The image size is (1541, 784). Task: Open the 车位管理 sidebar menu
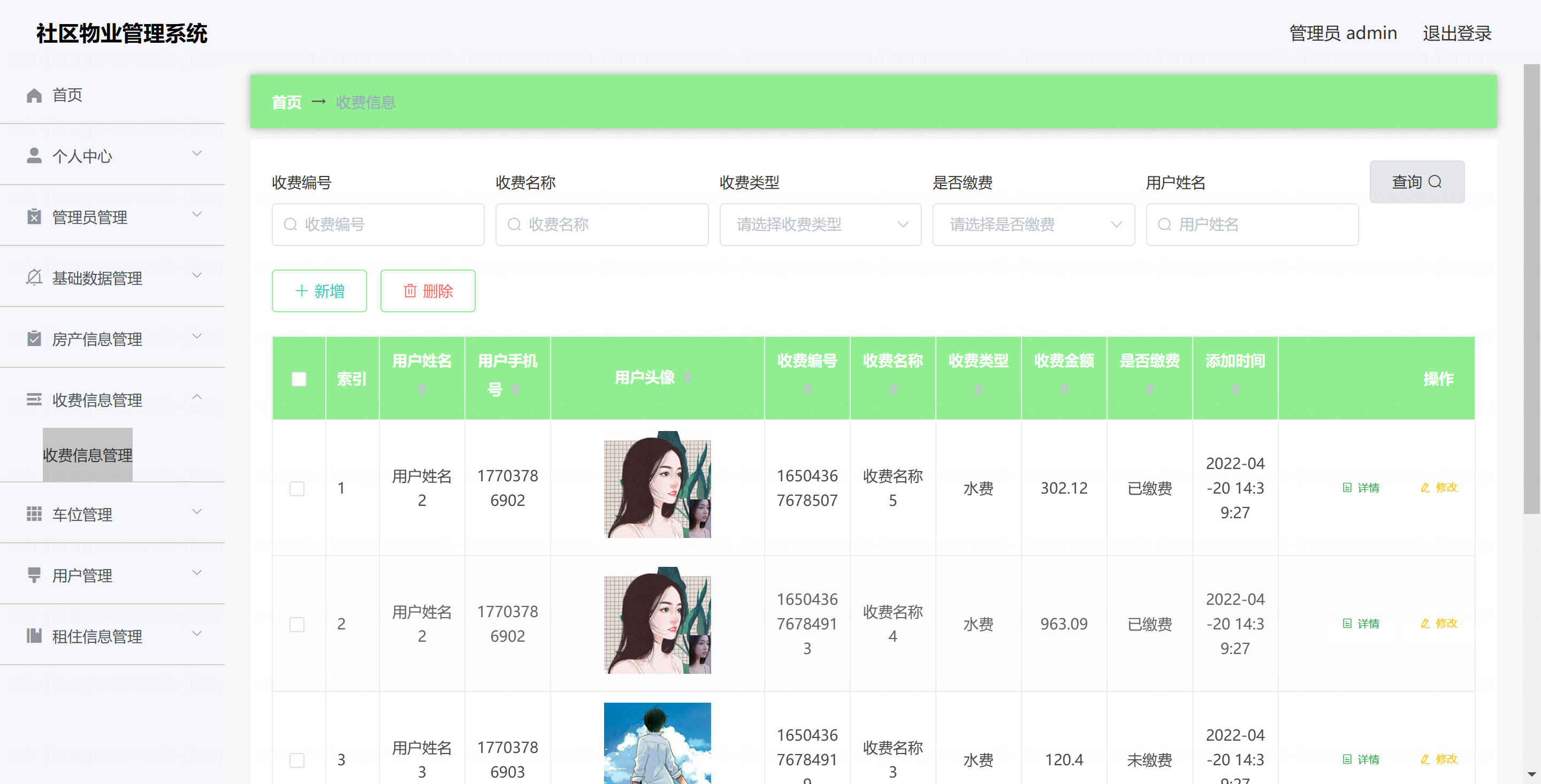[x=112, y=514]
